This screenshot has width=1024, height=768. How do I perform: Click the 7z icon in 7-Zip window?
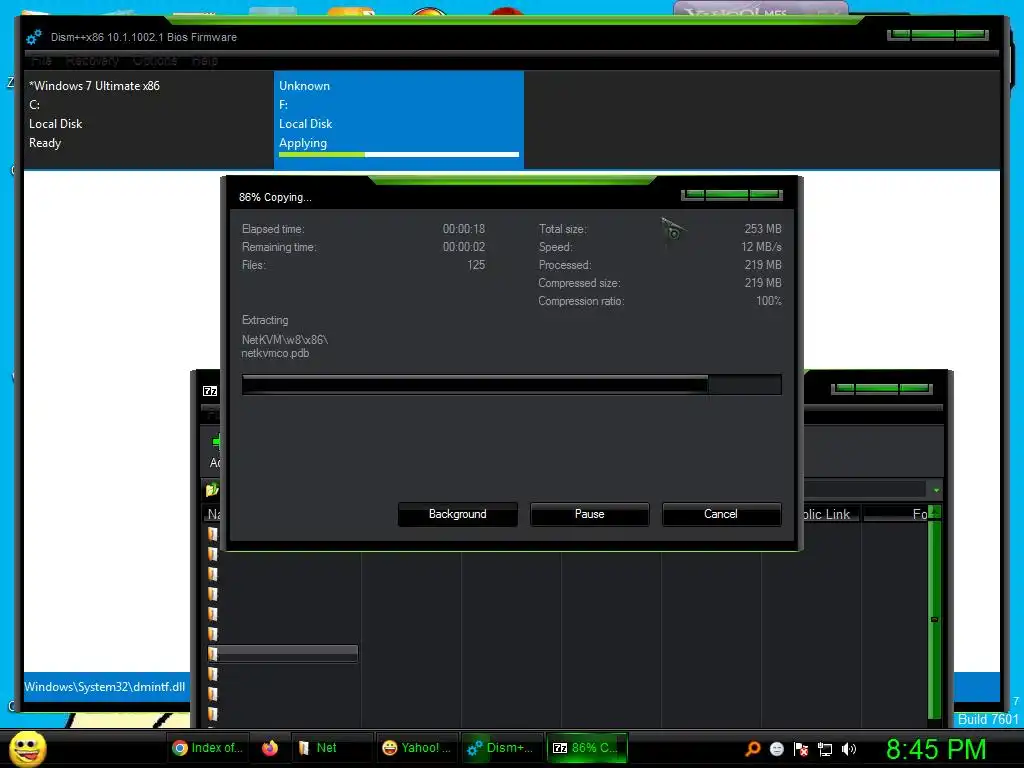[210, 391]
